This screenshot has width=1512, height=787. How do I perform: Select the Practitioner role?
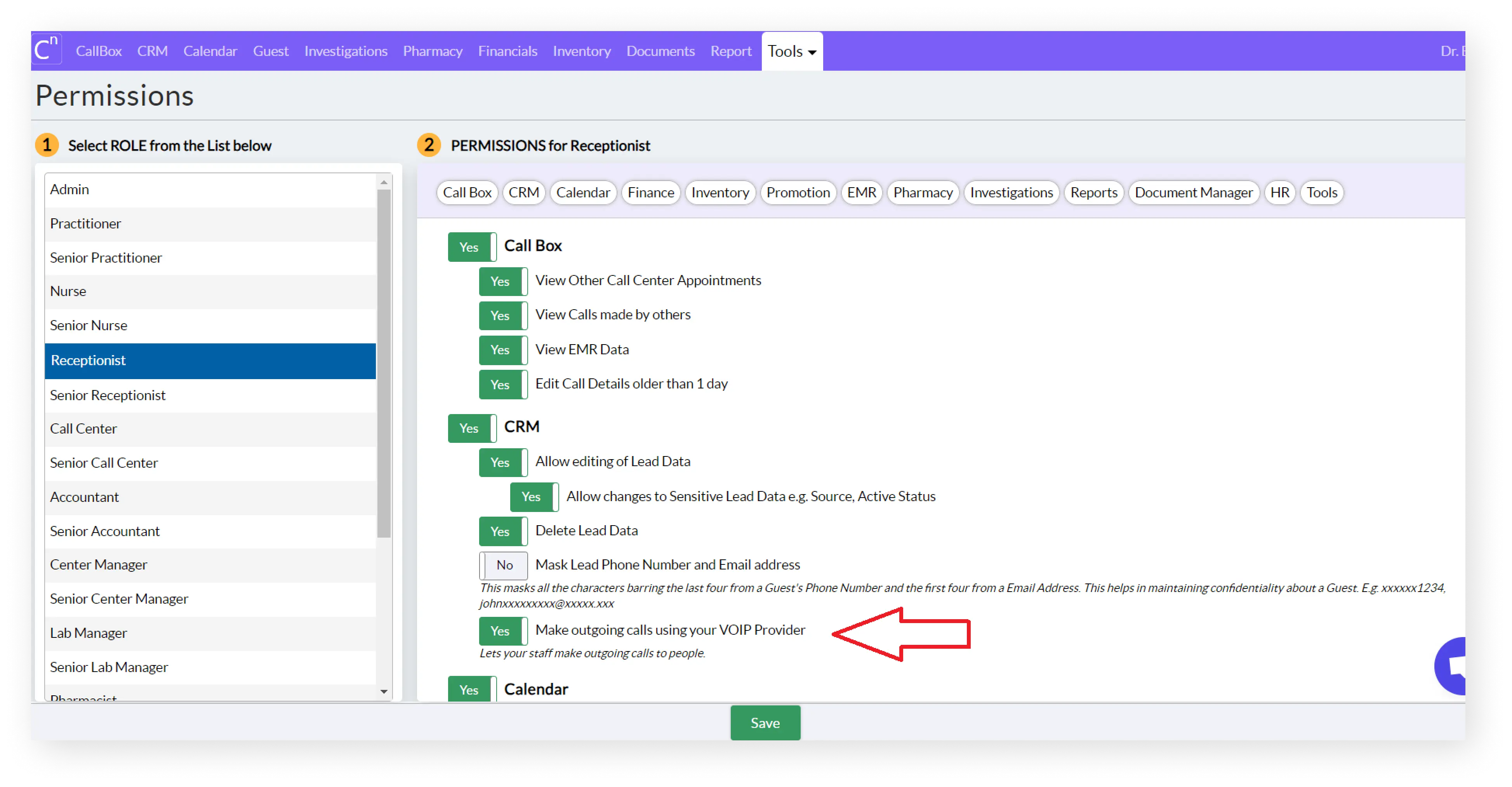[210, 224]
